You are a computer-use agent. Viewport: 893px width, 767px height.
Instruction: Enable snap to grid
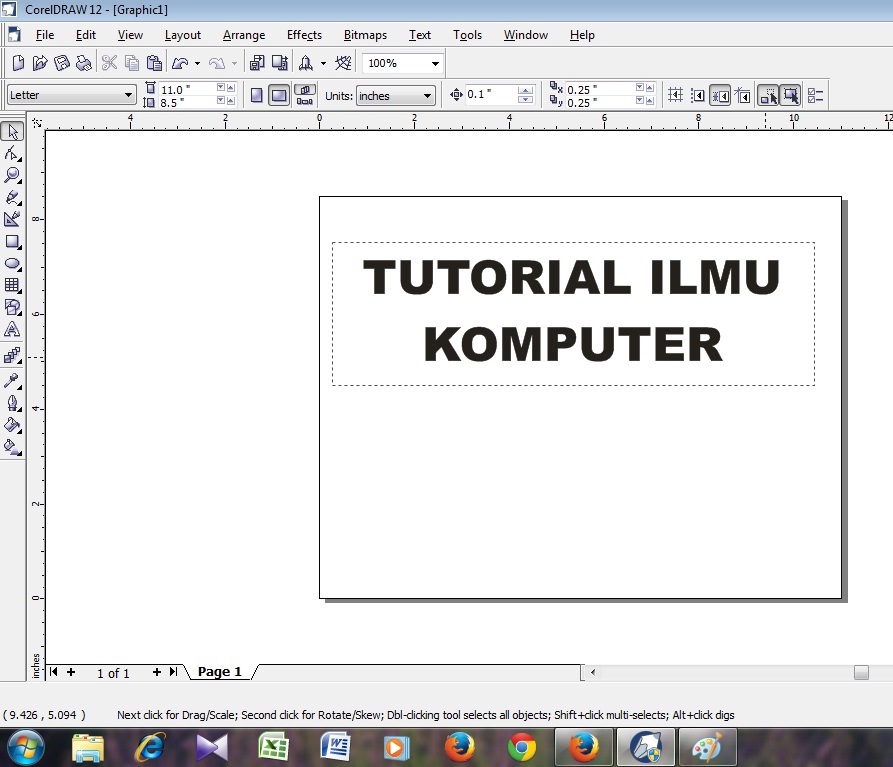point(677,94)
